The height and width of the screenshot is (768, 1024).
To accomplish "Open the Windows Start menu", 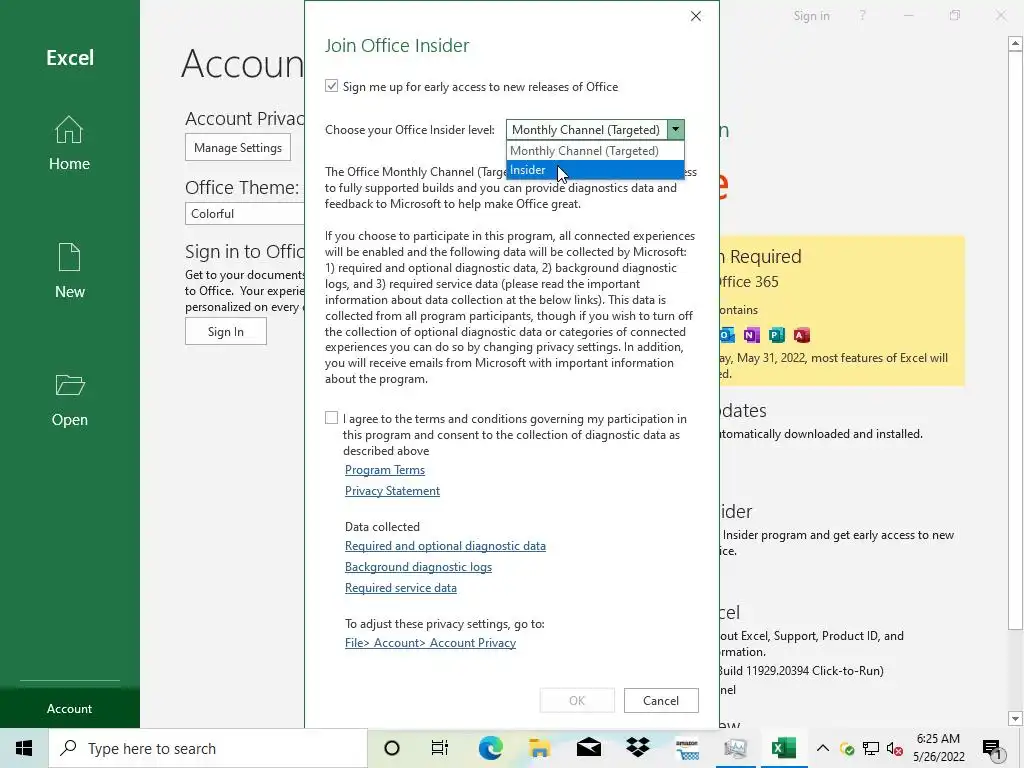I will pyautogui.click(x=24, y=748).
